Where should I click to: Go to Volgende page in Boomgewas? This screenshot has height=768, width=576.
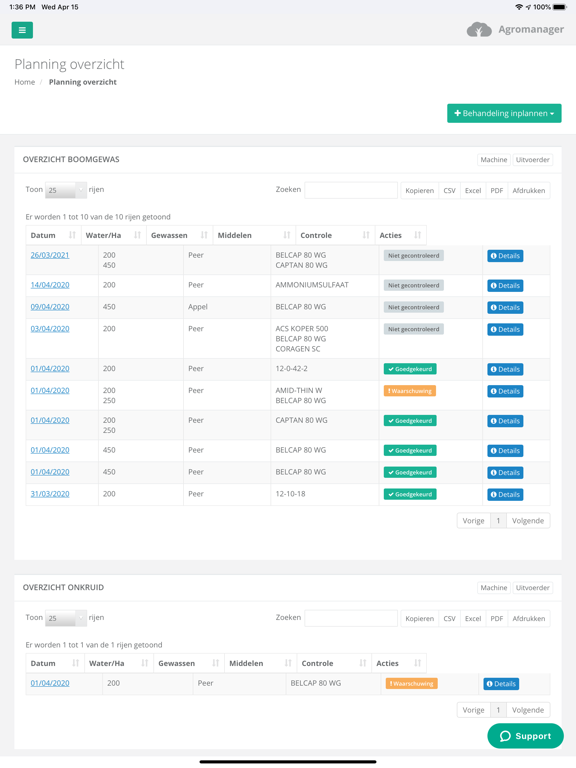(528, 521)
